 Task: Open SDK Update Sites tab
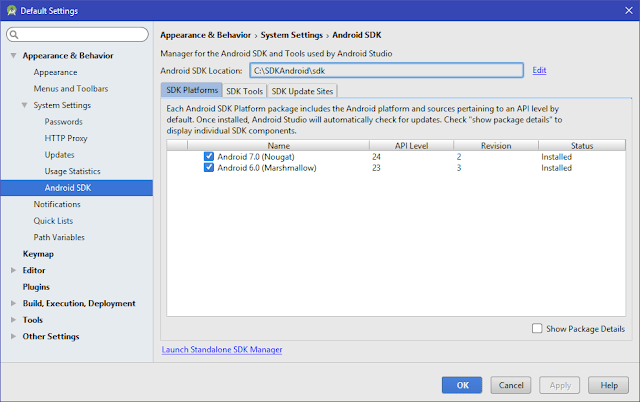tap(302, 91)
